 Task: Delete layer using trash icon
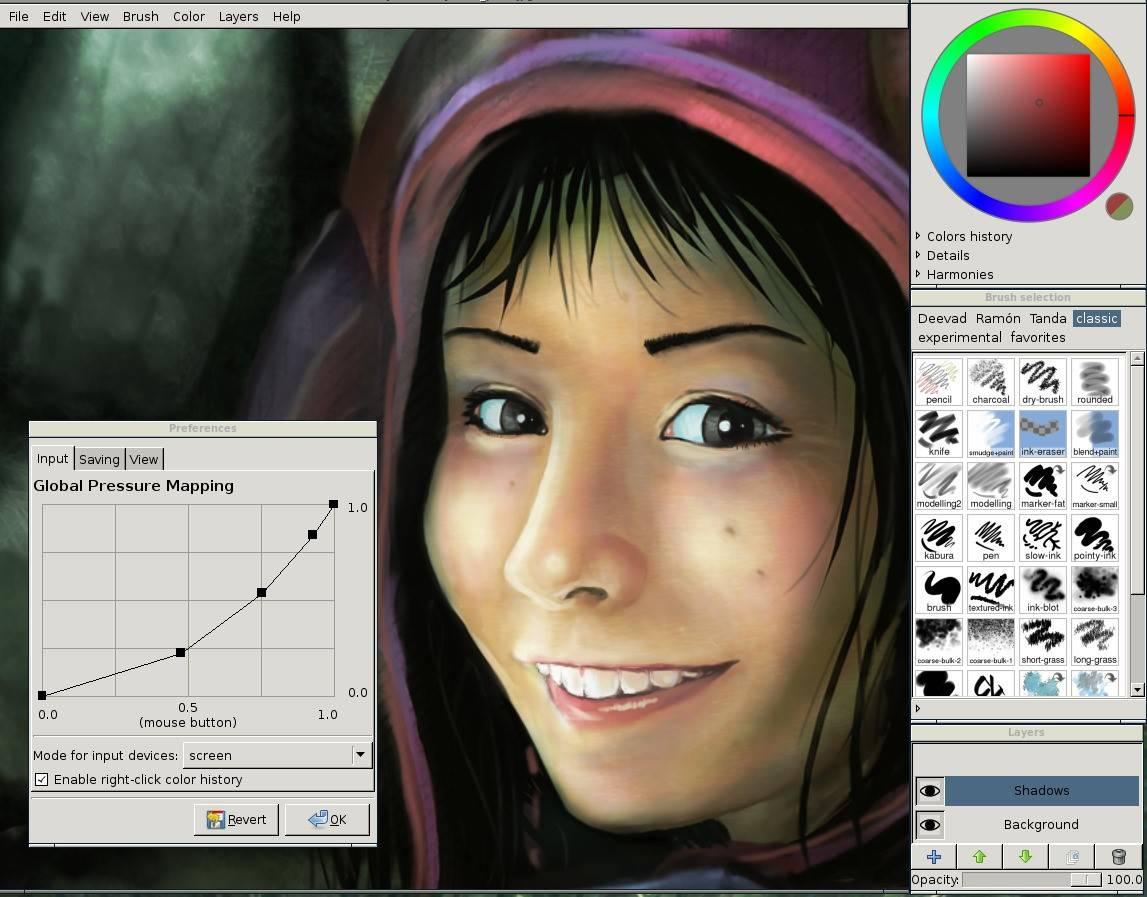pos(1118,856)
